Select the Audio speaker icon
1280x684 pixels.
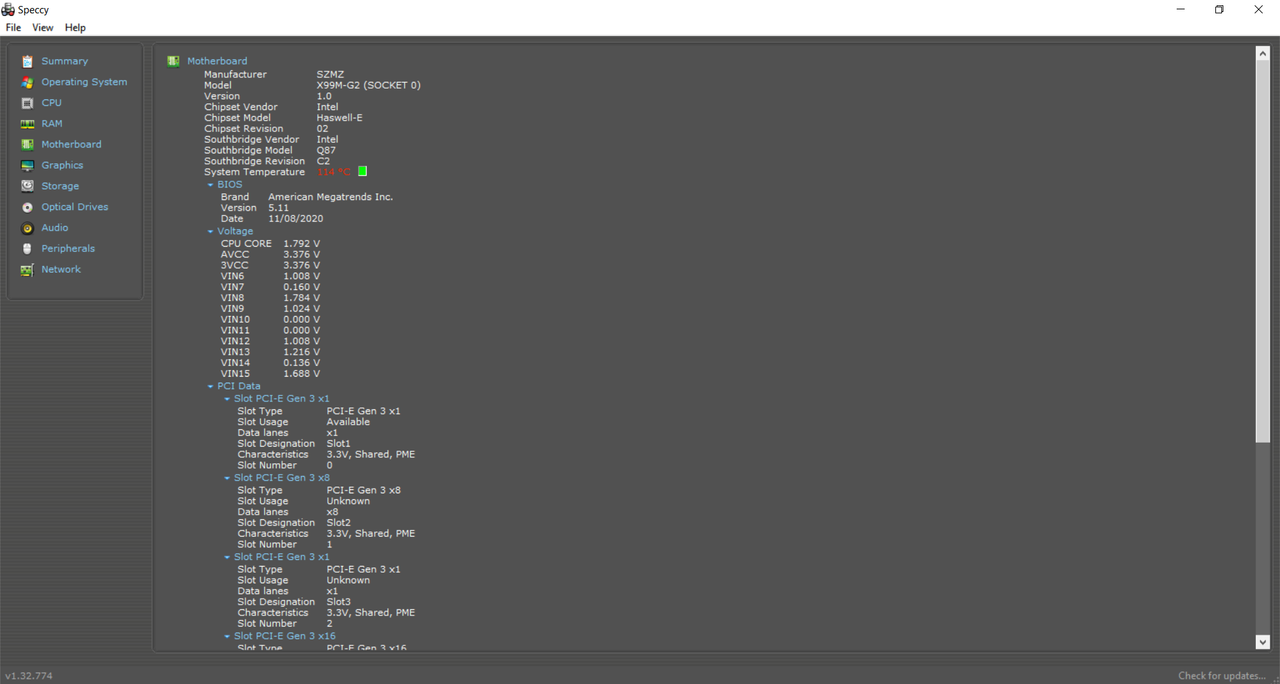(27, 228)
